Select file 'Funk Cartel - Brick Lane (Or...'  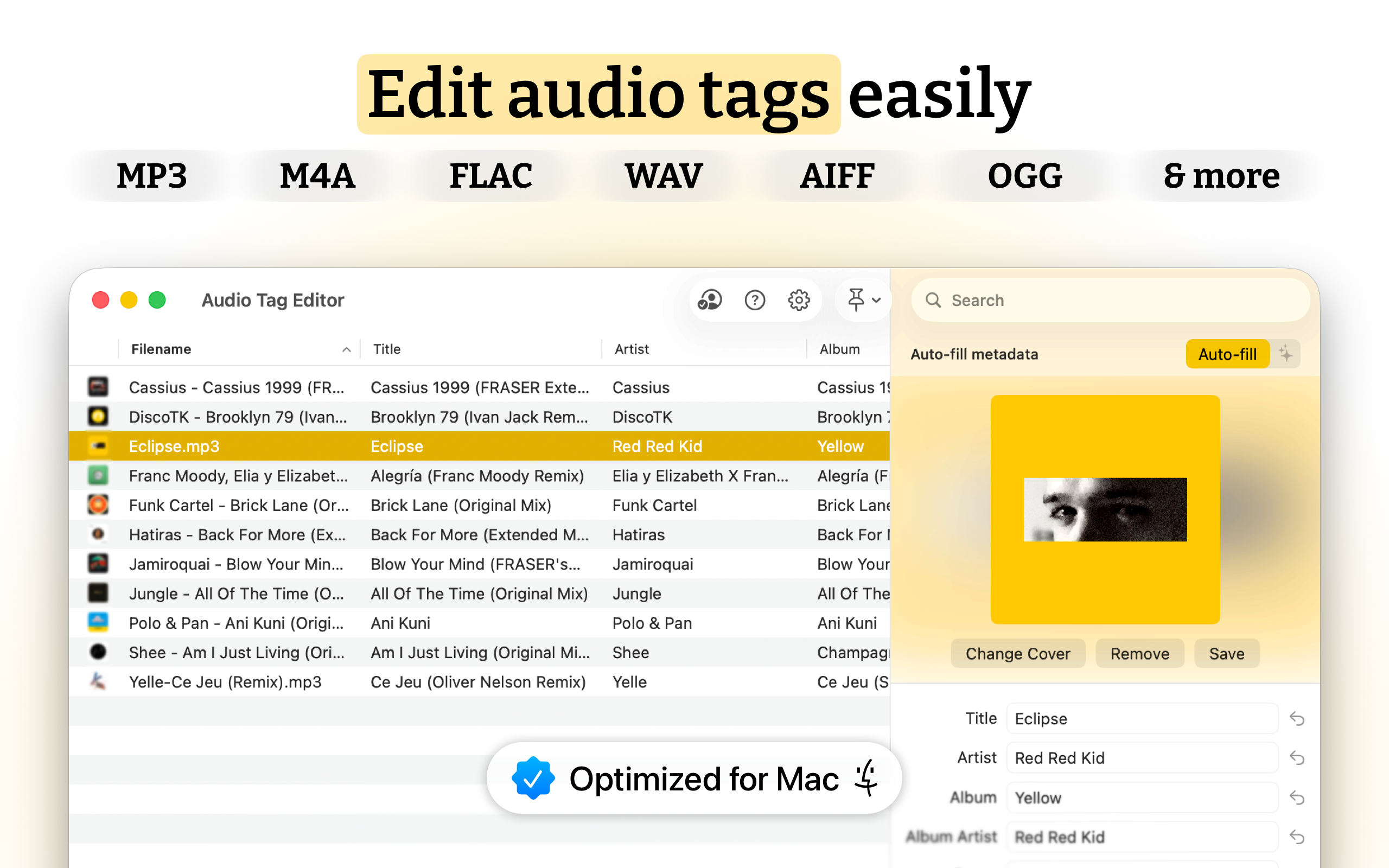[239, 505]
